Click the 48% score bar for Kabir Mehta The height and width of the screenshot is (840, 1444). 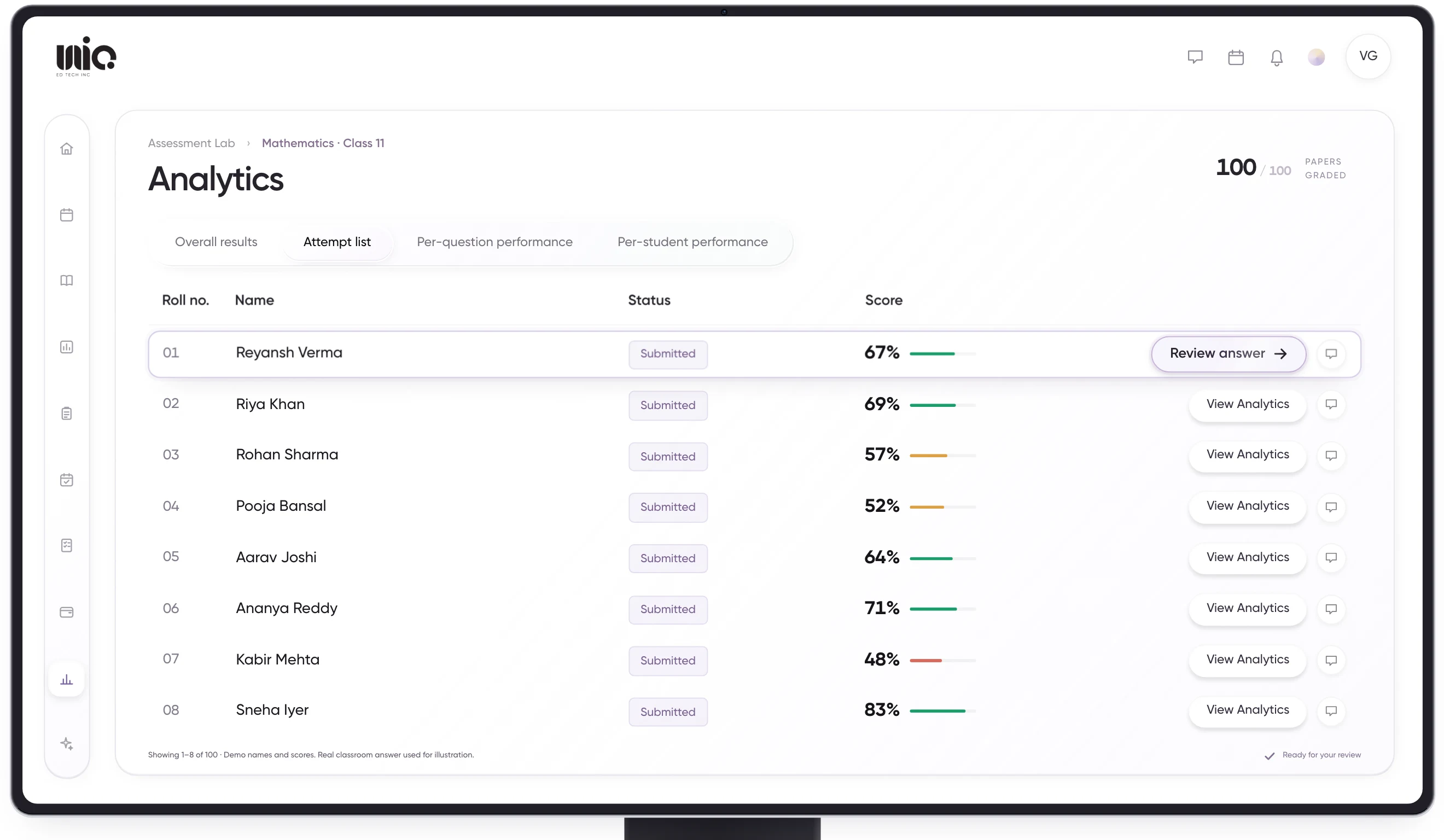click(x=942, y=661)
